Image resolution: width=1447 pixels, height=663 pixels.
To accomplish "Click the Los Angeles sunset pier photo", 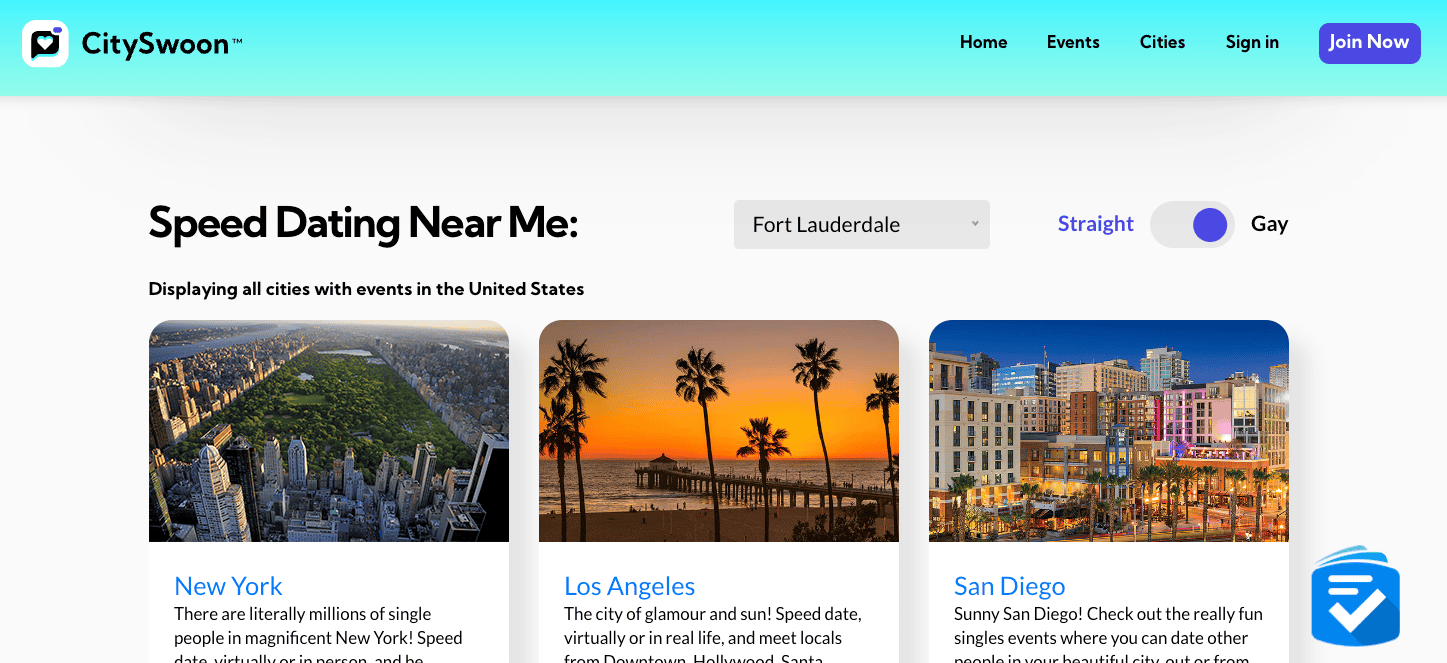I will coord(719,431).
